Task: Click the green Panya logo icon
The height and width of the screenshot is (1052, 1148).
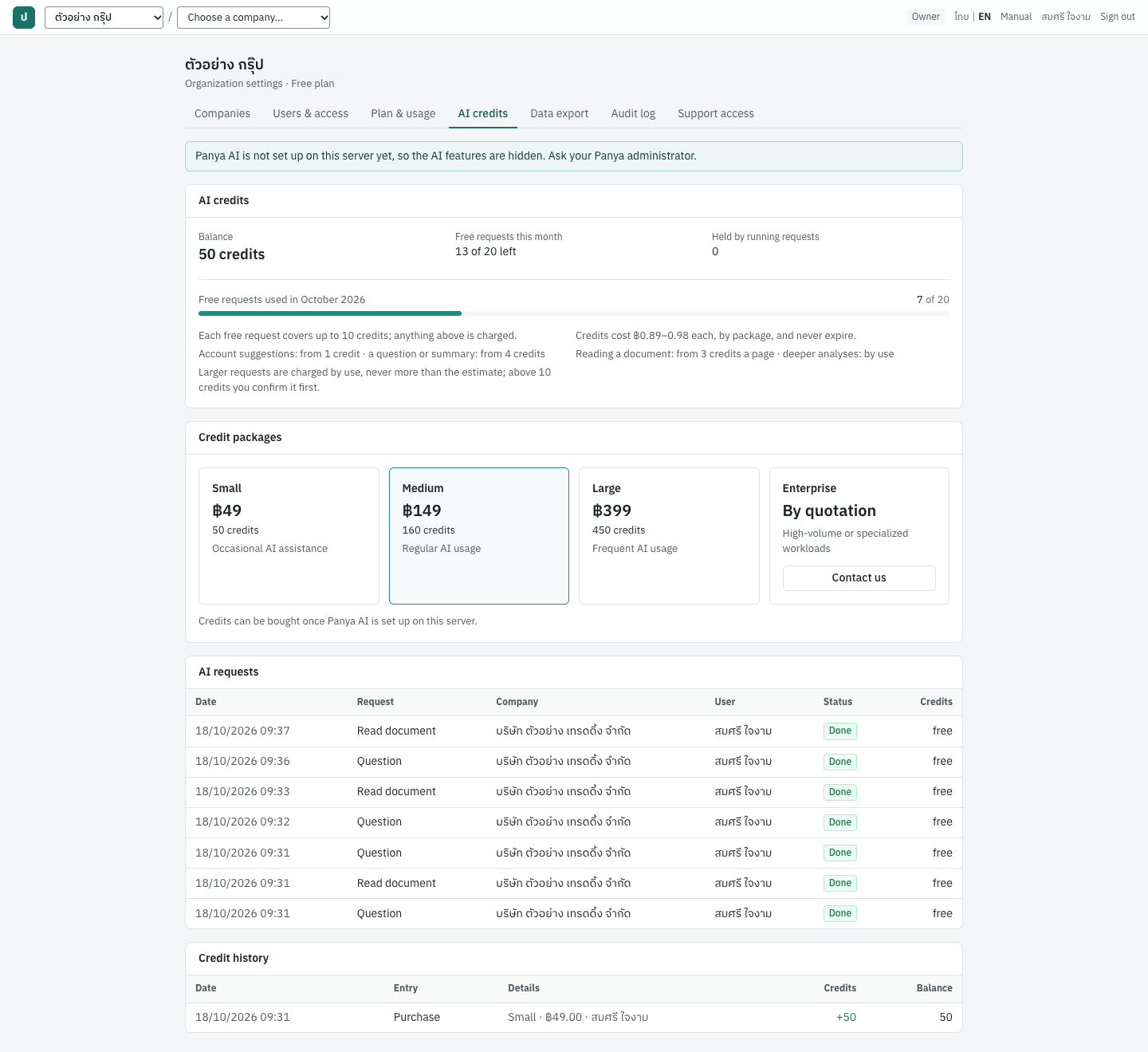Action: pyautogui.click(x=24, y=17)
